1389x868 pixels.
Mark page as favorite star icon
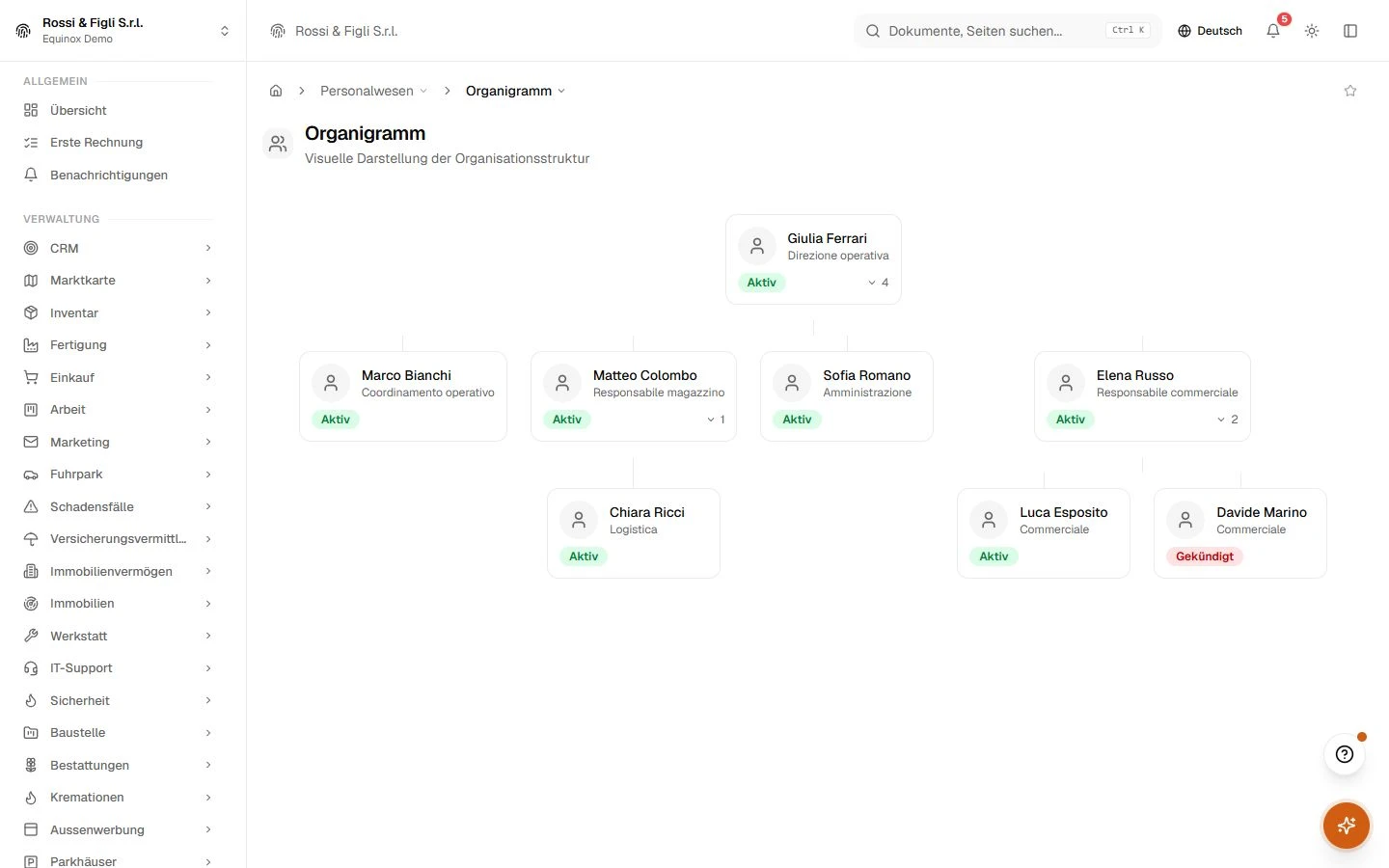[x=1350, y=91]
